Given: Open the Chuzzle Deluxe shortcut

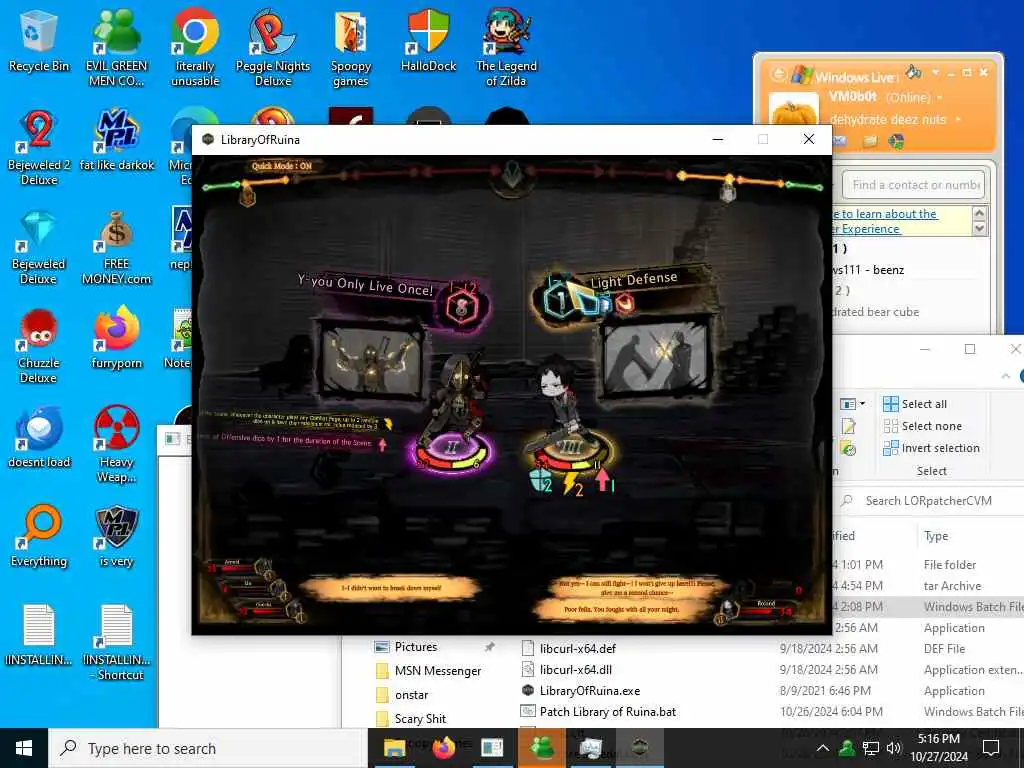Looking at the screenshot, I should (x=39, y=346).
